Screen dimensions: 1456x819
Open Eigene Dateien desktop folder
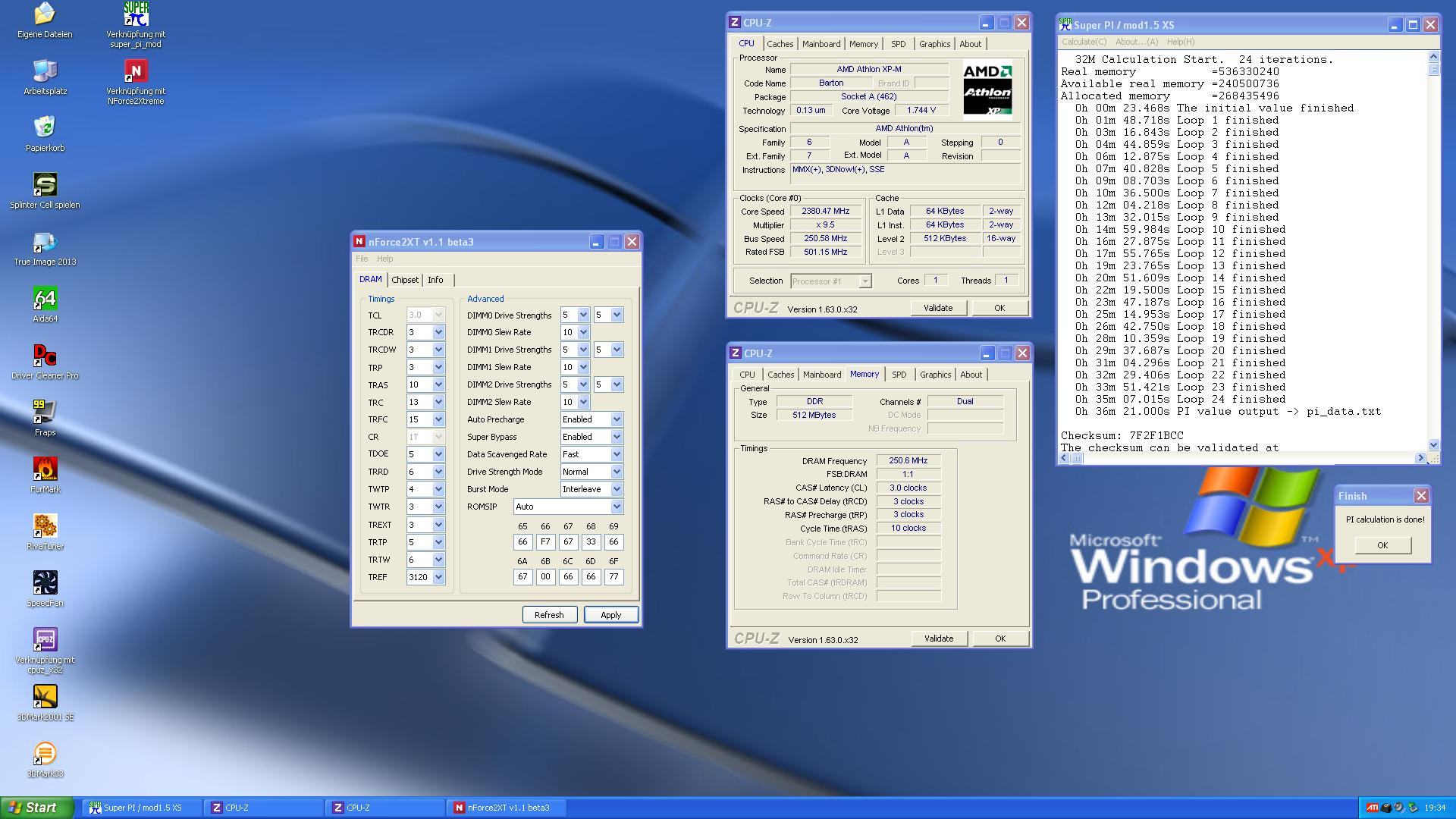[x=45, y=20]
